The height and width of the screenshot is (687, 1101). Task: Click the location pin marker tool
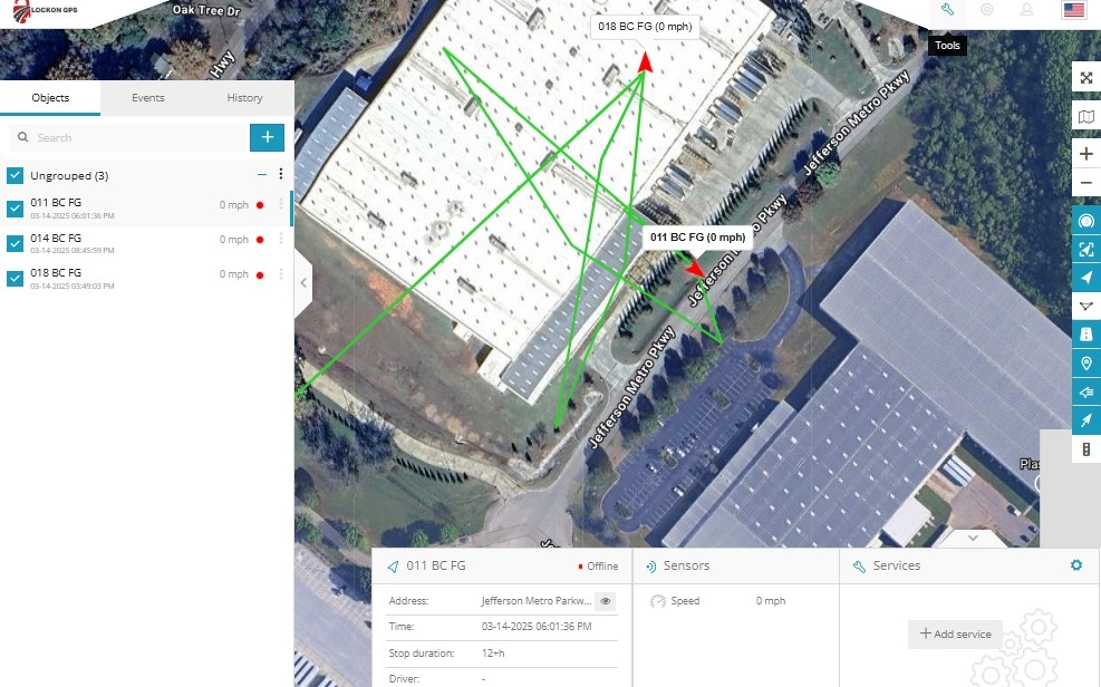click(x=1086, y=363)
